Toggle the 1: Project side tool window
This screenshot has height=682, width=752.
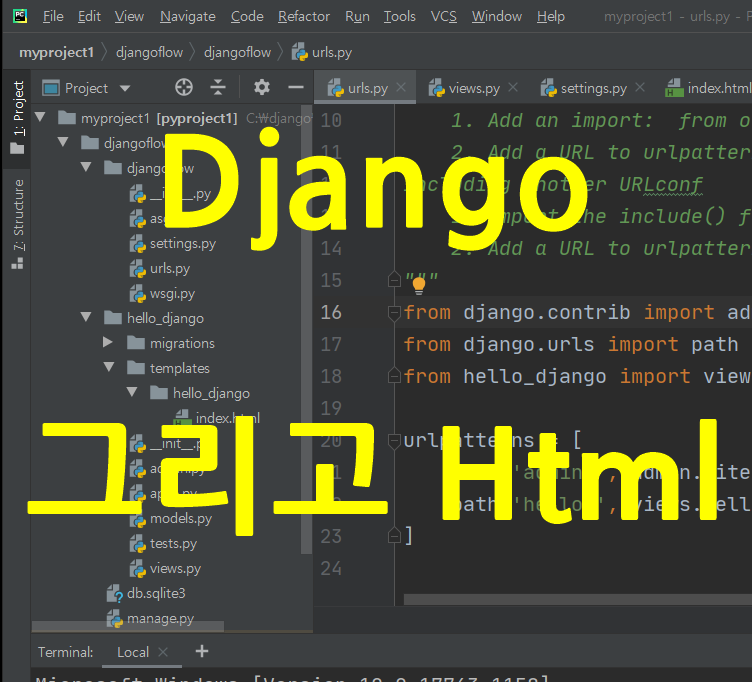coord(17,118)
